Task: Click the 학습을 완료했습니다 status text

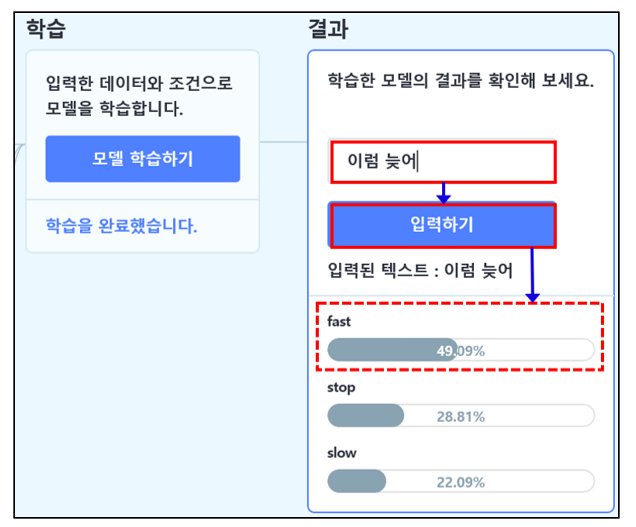Action: pos(121,226)
